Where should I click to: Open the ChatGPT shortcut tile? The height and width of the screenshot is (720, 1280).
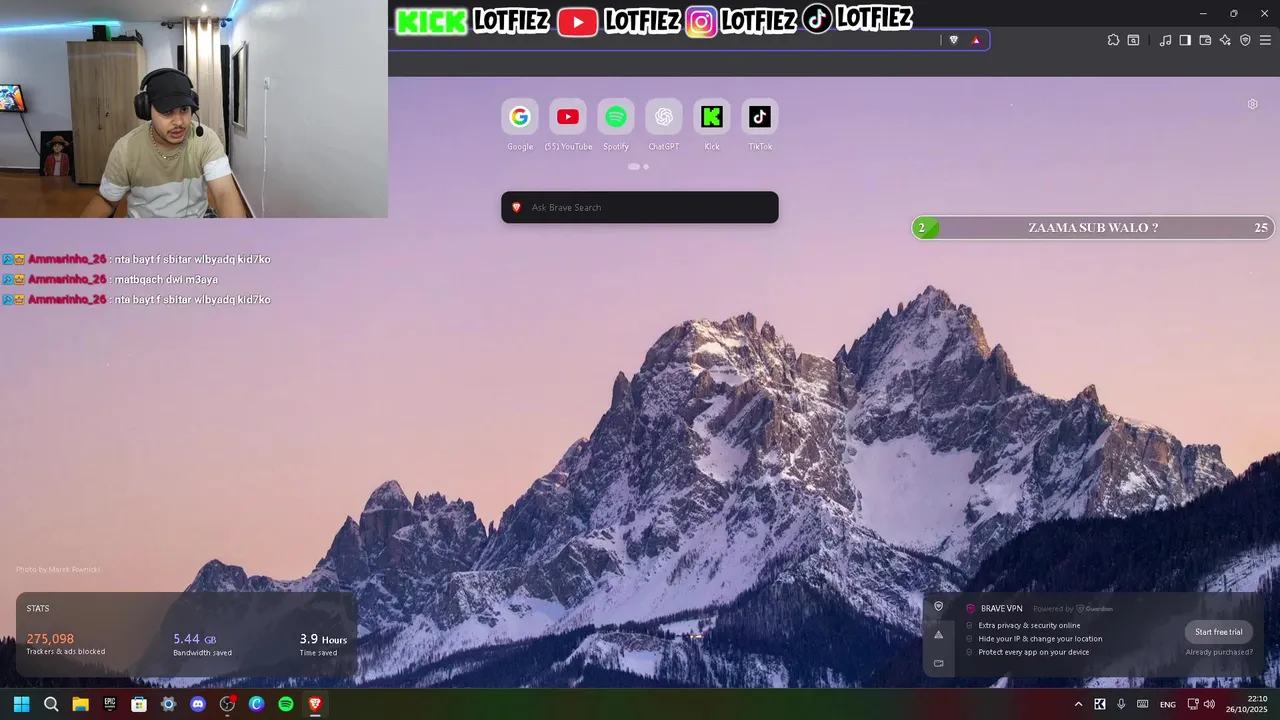click(x=664, y=117)
